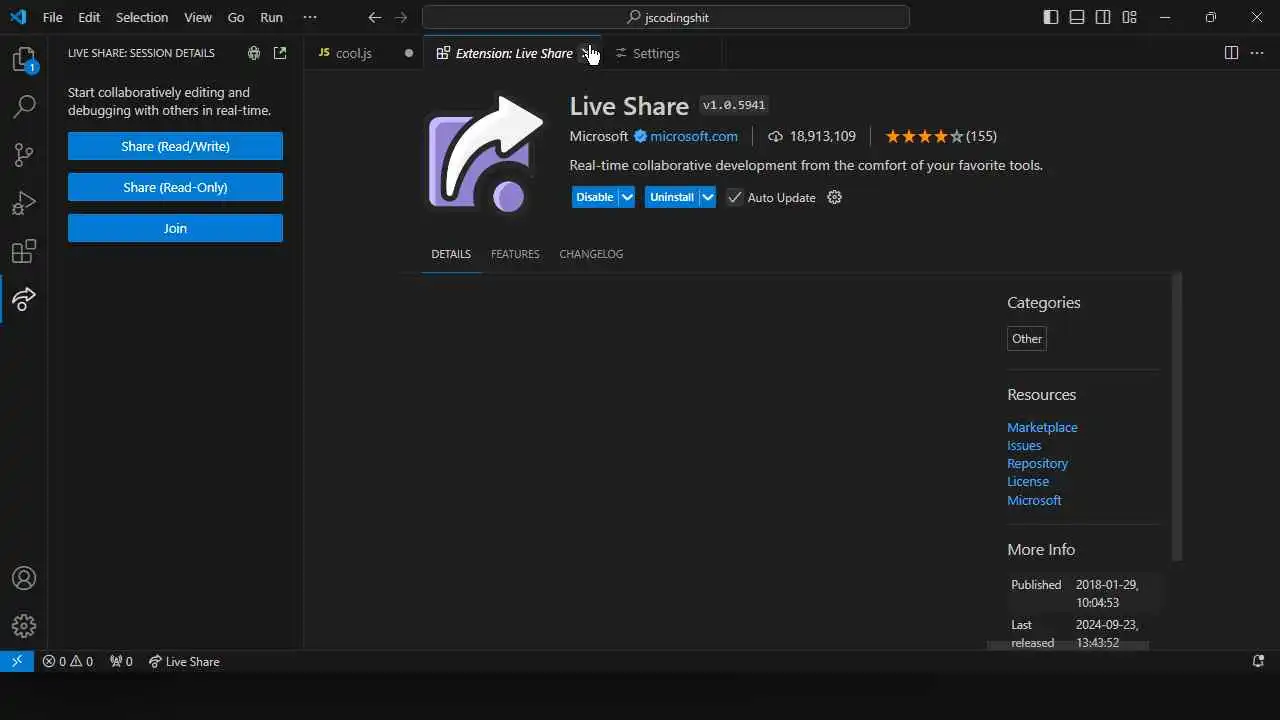The height and width of the screenshot is (720, 1280).
Task: Toggle the secondary side bar layout icon
Action: coord(1103,17)
